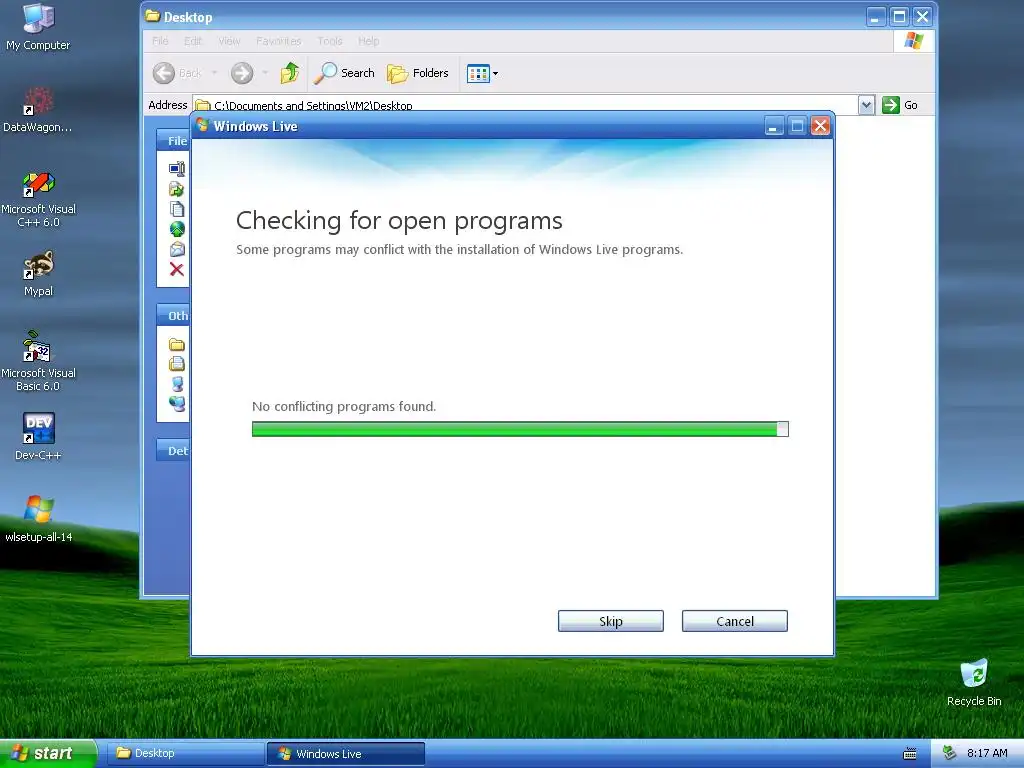Close the Windows Live dialog with X
The width and height of the screenshot is (1024, 768).
click(x=820, y=126)
